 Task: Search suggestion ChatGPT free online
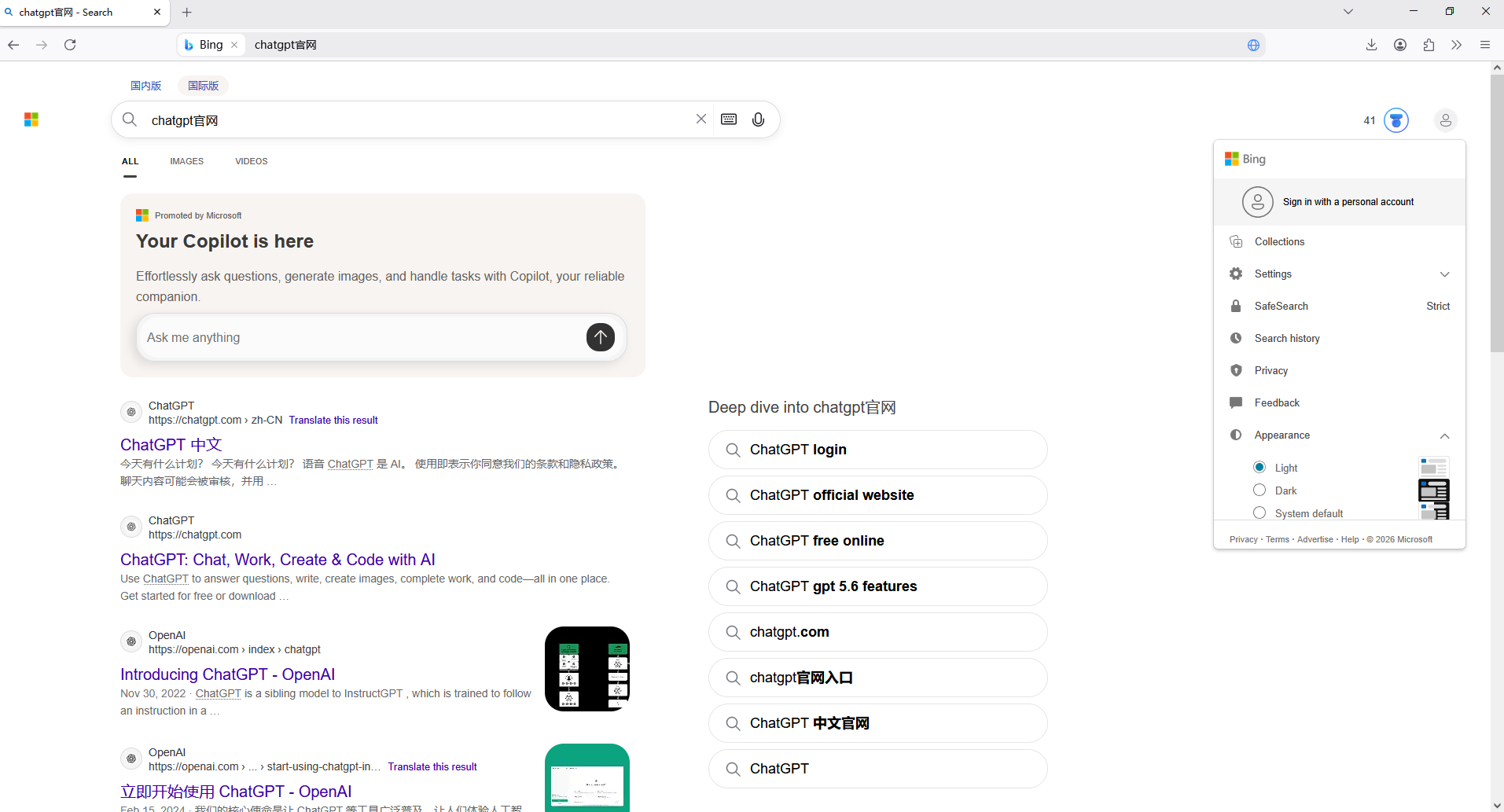point(878,541)
